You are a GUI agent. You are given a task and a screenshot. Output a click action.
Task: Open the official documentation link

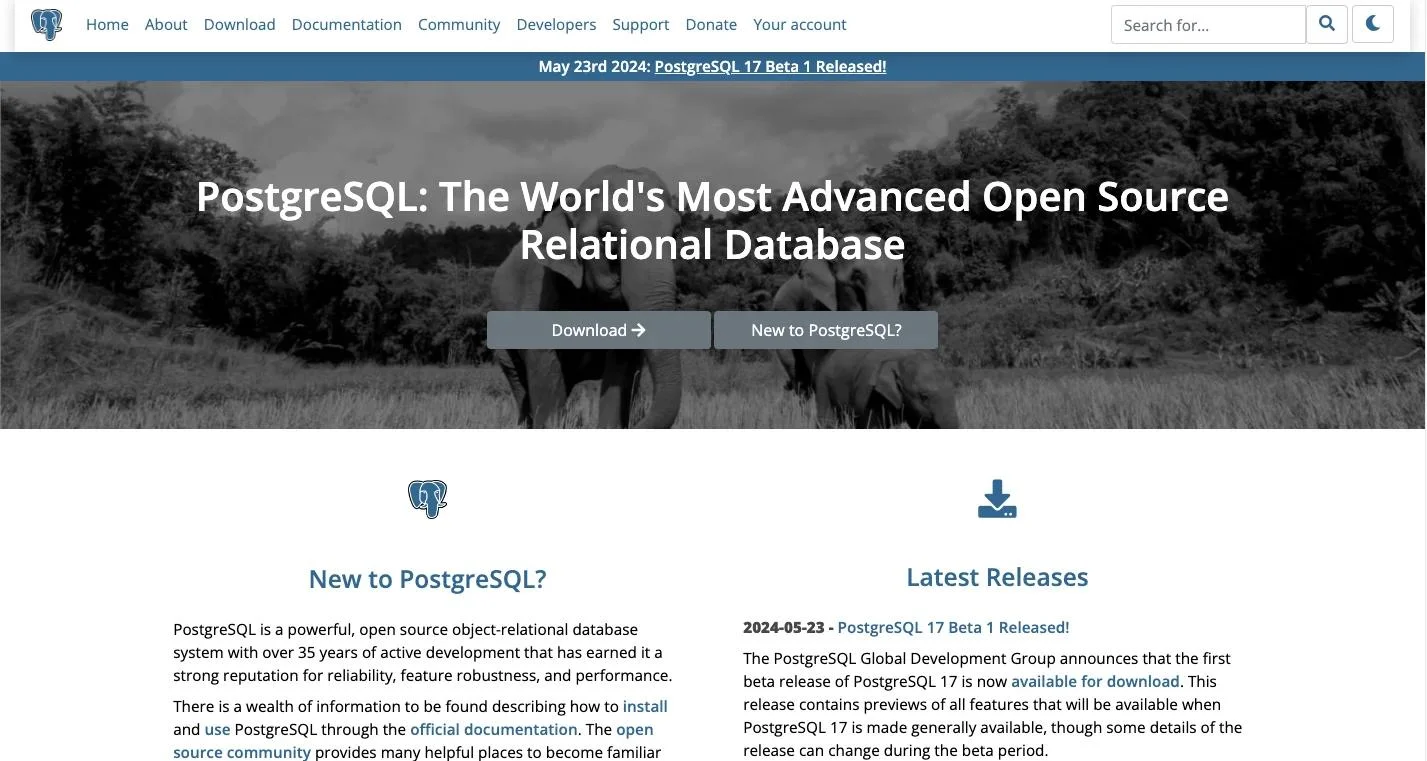pos(494,729)
